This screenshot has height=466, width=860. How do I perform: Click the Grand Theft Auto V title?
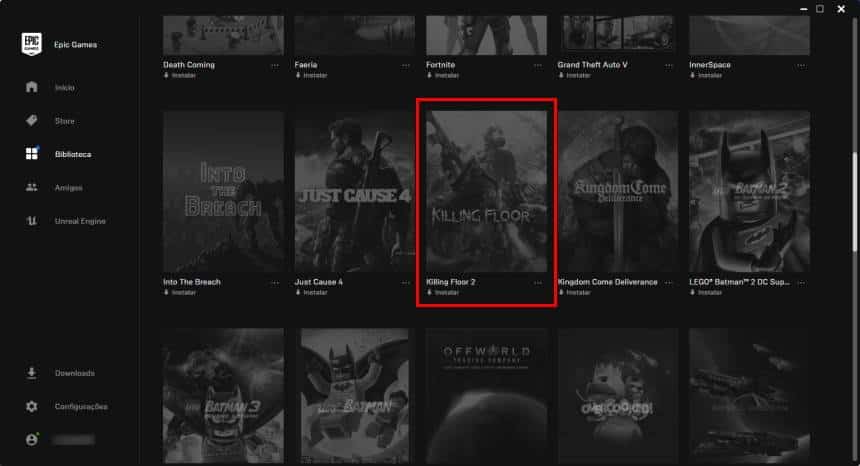(x=592, y=65)
